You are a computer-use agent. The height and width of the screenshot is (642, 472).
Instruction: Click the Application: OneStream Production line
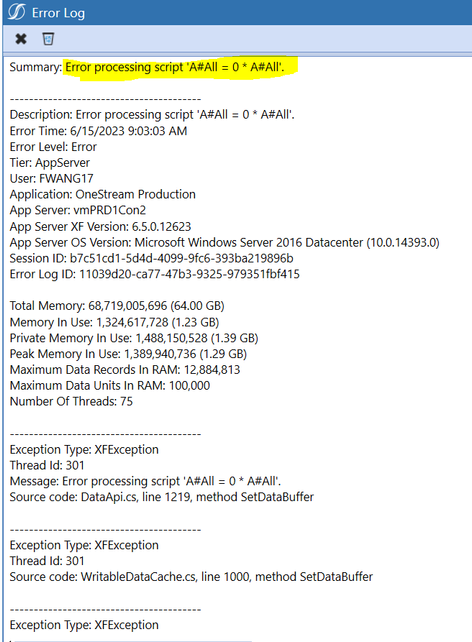pos(102,194)
